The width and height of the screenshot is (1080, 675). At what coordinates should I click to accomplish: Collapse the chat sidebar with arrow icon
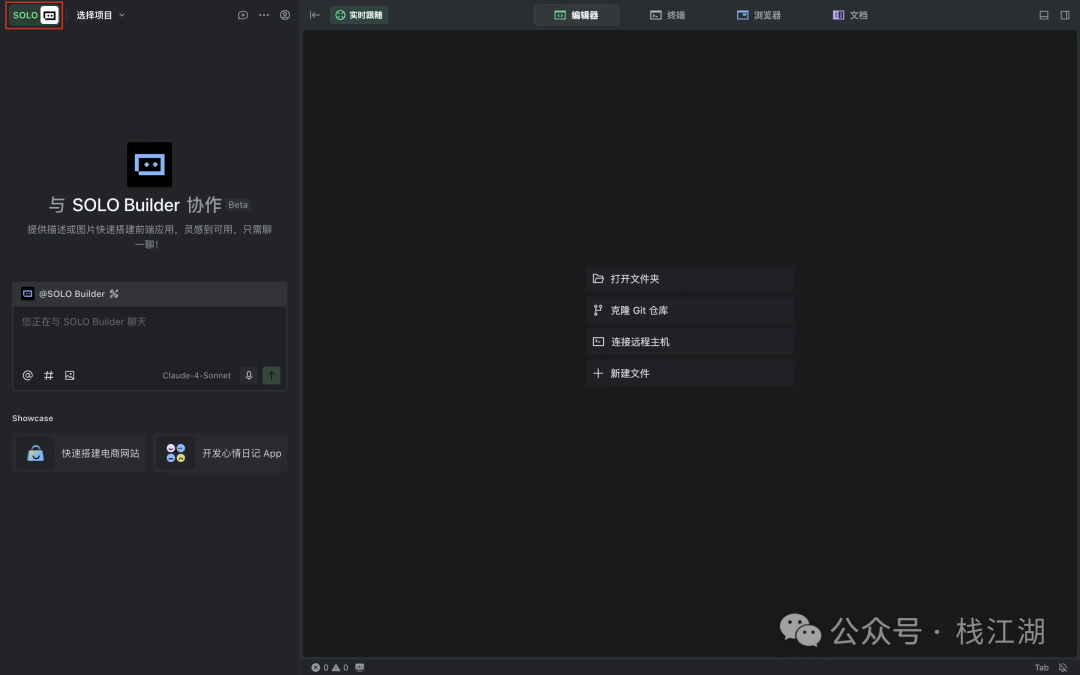click(315, 15)
